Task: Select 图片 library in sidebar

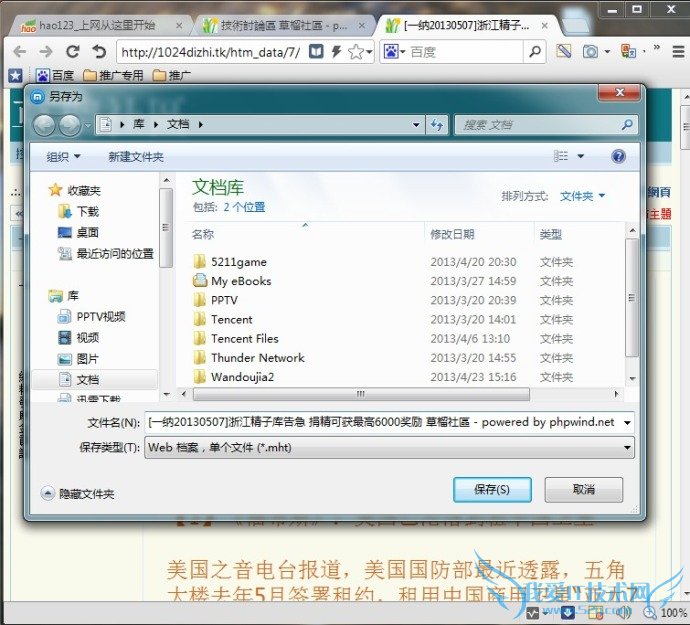Action: tap(78, 359)
